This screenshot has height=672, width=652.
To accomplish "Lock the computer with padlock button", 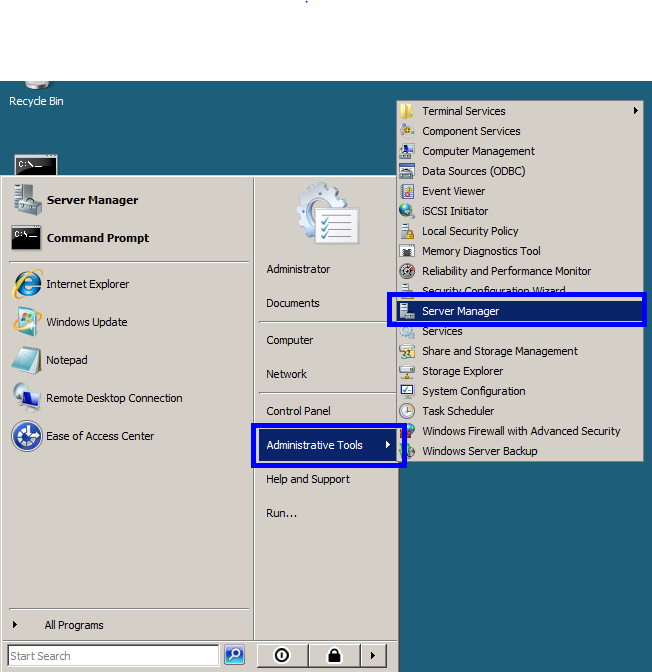I will click(334, 655).
